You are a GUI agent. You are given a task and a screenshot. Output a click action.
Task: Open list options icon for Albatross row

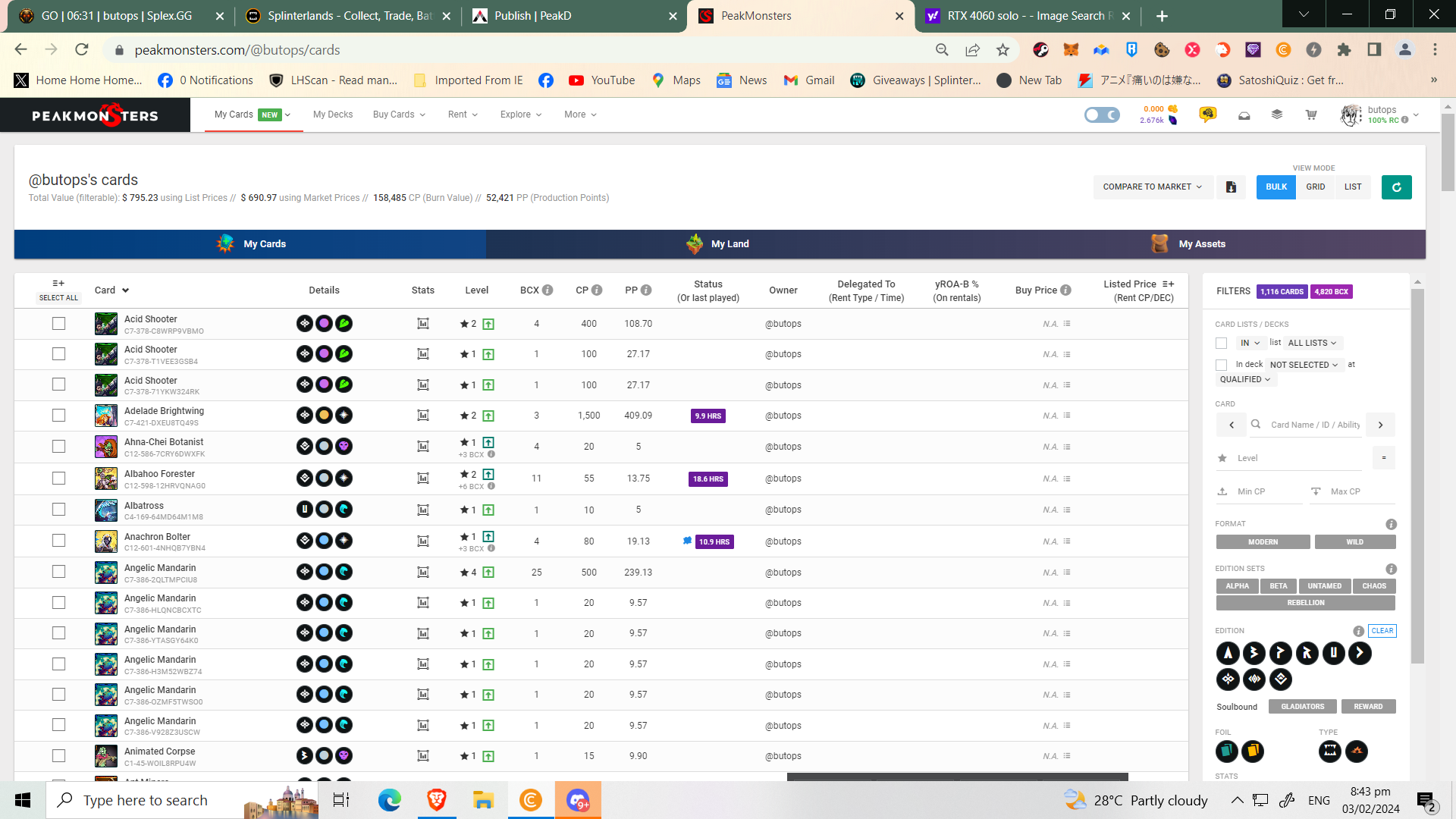1067,510
